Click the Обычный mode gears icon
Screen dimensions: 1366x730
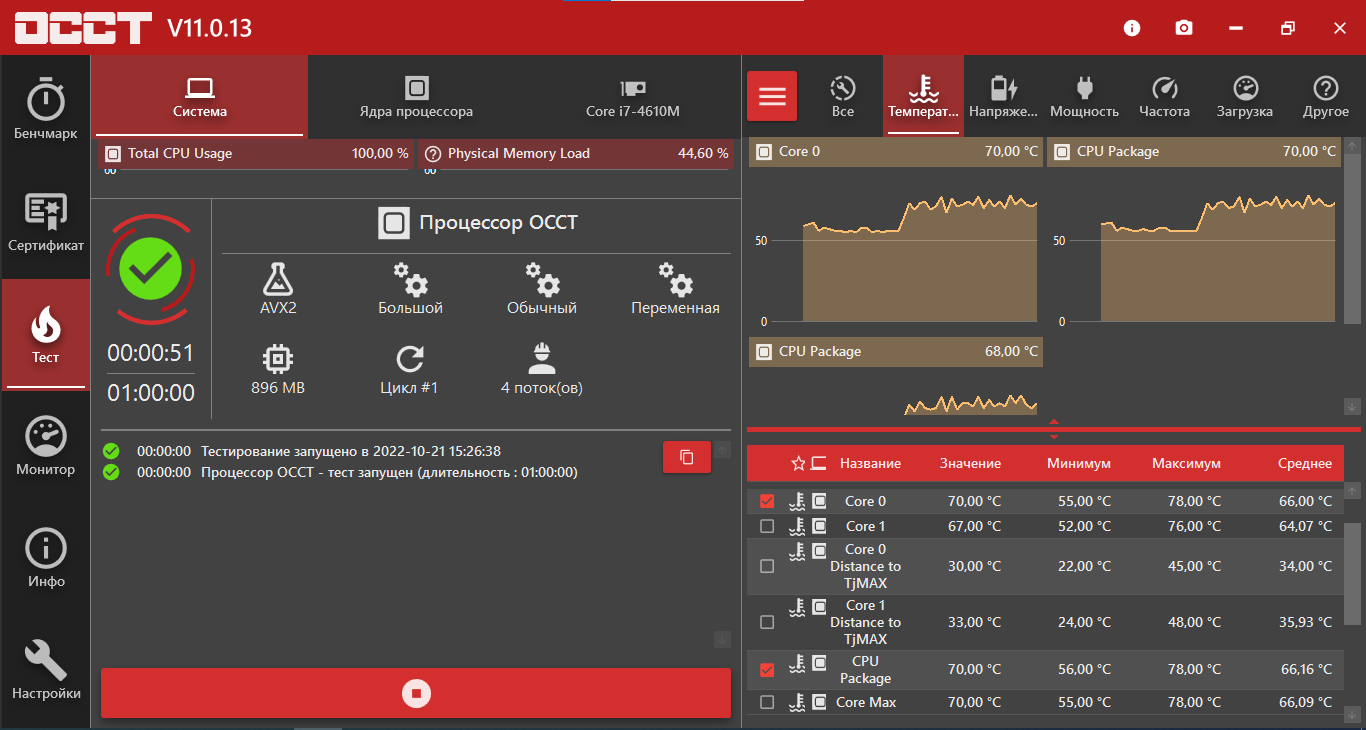[542, 279]
